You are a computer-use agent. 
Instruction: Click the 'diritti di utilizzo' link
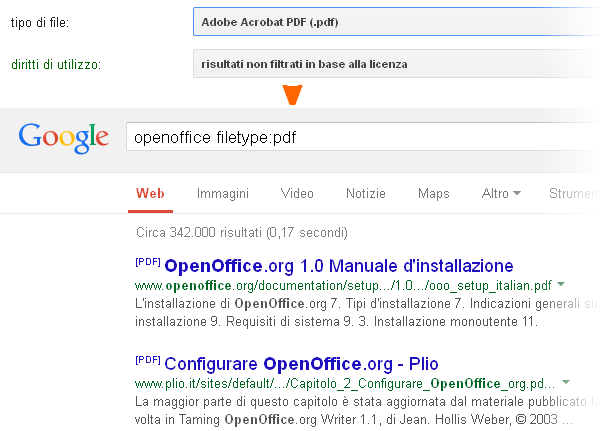pos(55,65)
